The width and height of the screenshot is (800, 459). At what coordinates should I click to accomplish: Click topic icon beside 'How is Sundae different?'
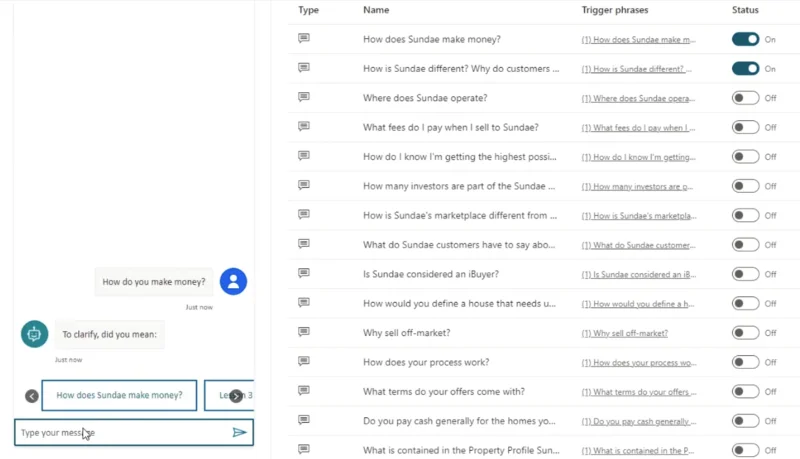click(x=304, y=68)
